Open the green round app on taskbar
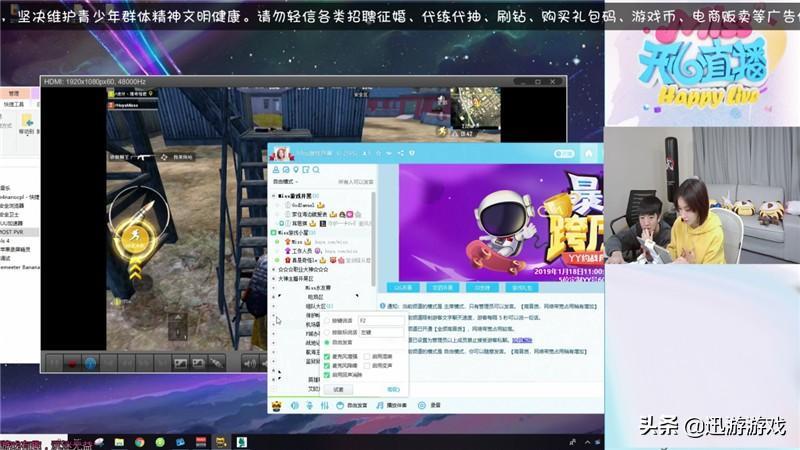 pyautogui.click(x=160, y=442)
